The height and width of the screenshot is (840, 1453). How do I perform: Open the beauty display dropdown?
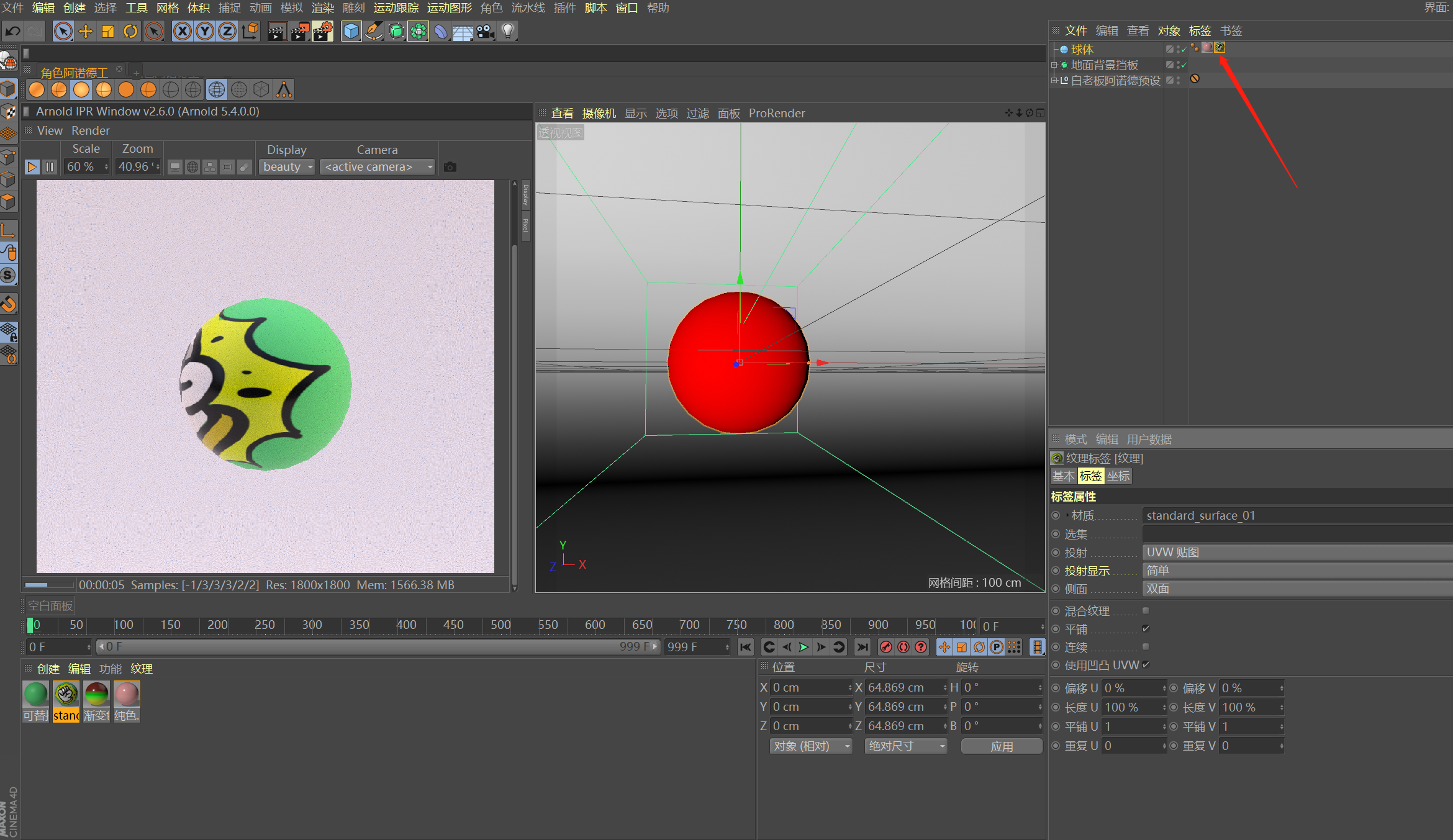tap(287, 167)
